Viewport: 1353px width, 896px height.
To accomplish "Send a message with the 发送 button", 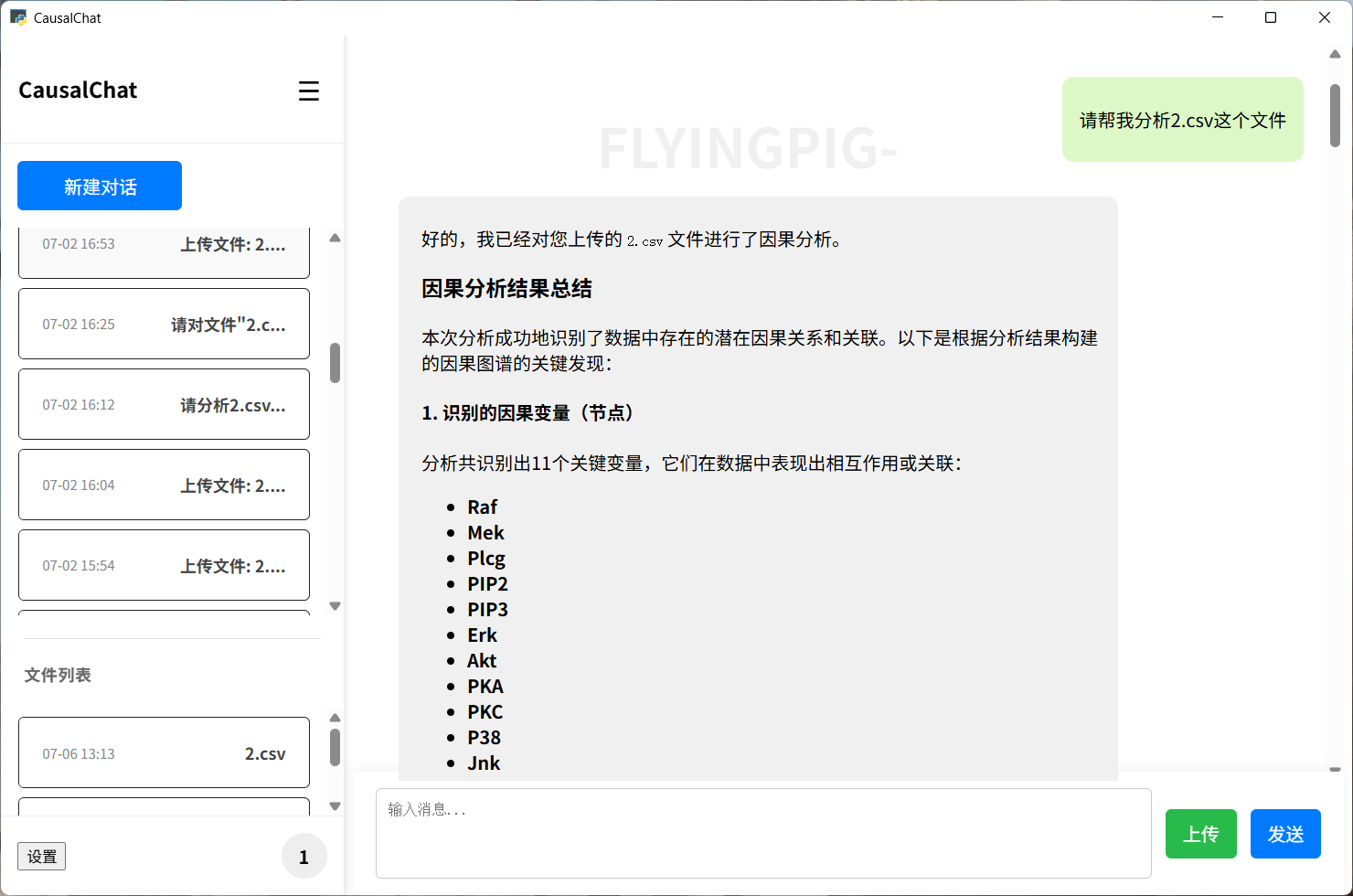I will tap(1285, 834).
